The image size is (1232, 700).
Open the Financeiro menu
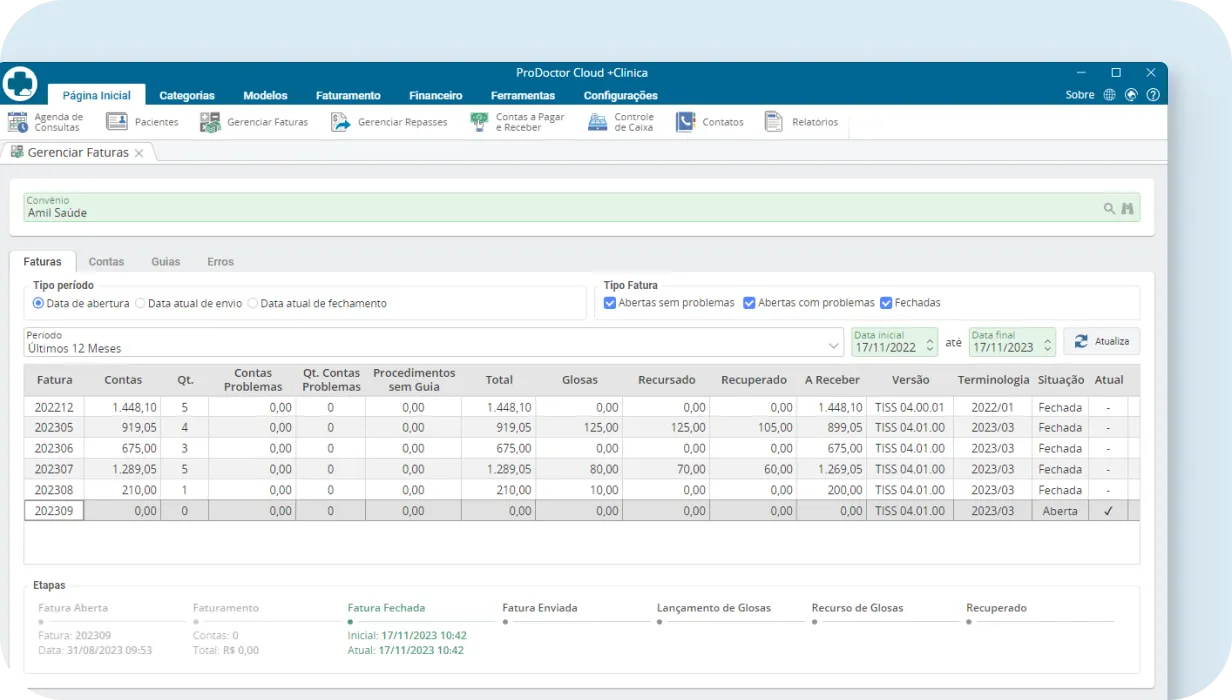point(435,95)
